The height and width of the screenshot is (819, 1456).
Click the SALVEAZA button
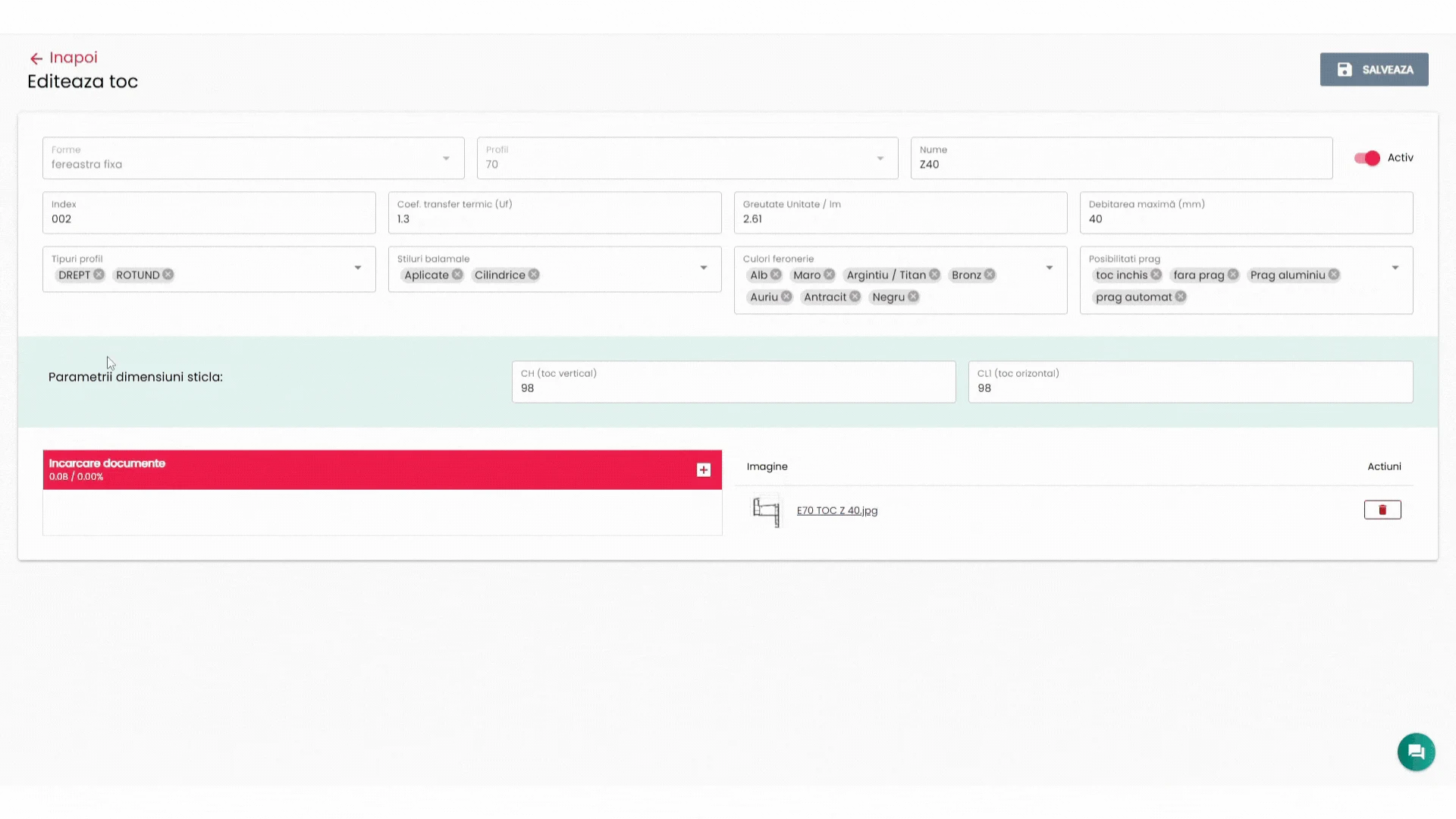coord(1374,69)
